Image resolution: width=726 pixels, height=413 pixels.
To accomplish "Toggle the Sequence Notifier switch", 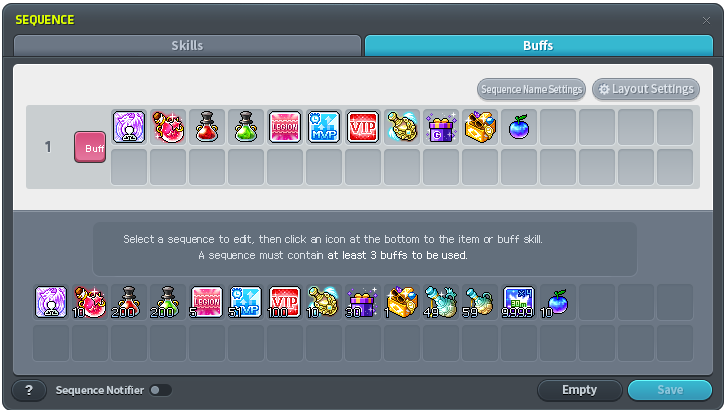I will [160, 390].
